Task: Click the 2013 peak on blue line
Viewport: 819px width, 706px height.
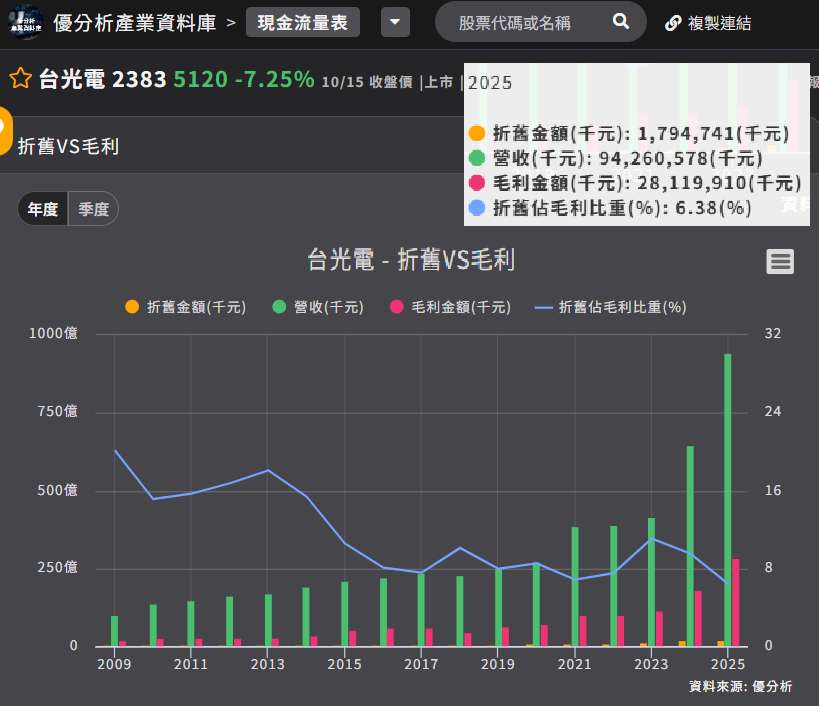Action: pos(268,470)
